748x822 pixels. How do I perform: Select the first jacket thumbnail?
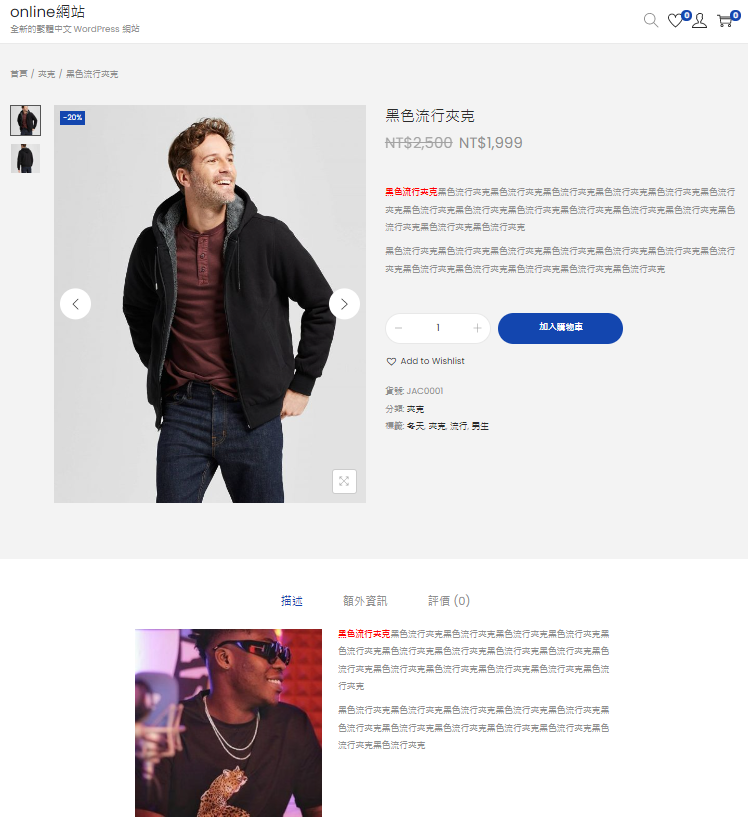click(x=25, y=121)
